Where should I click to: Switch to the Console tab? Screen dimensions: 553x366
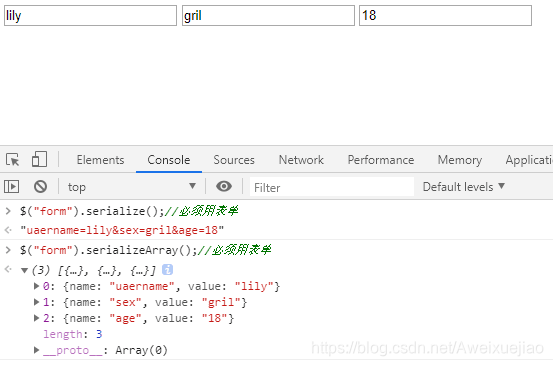[169, 160]
